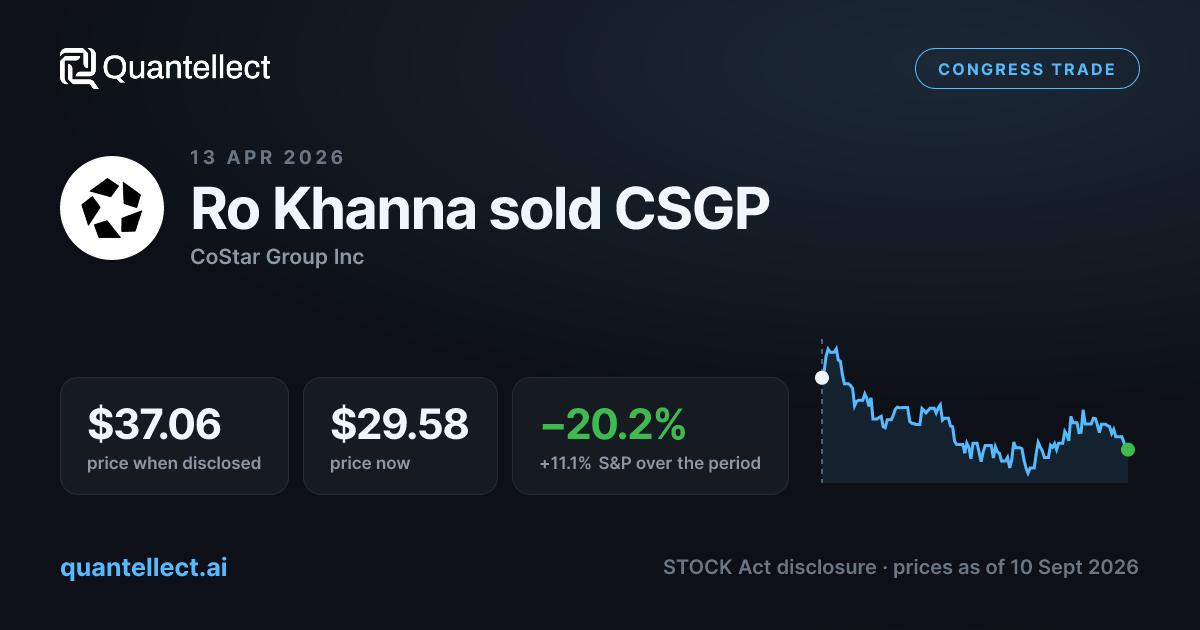Click the dashed vertical disclosure line
Viewport: 1200px width, 630px height.
(x=822, y=412)
